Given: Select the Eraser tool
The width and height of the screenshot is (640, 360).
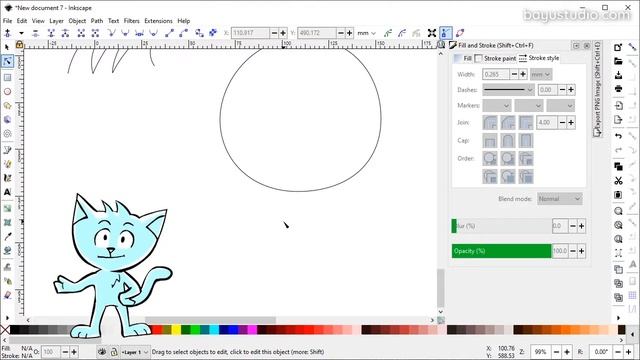Looking at the screenshot, I should tap(7, 295).
